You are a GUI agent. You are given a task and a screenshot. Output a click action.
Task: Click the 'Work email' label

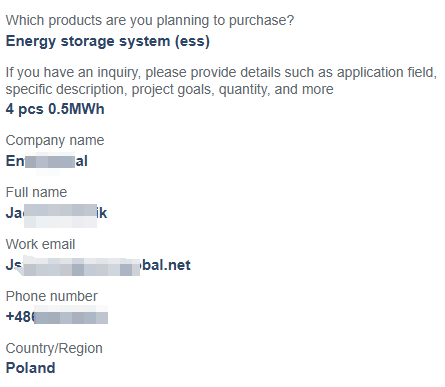click(40, 244)
